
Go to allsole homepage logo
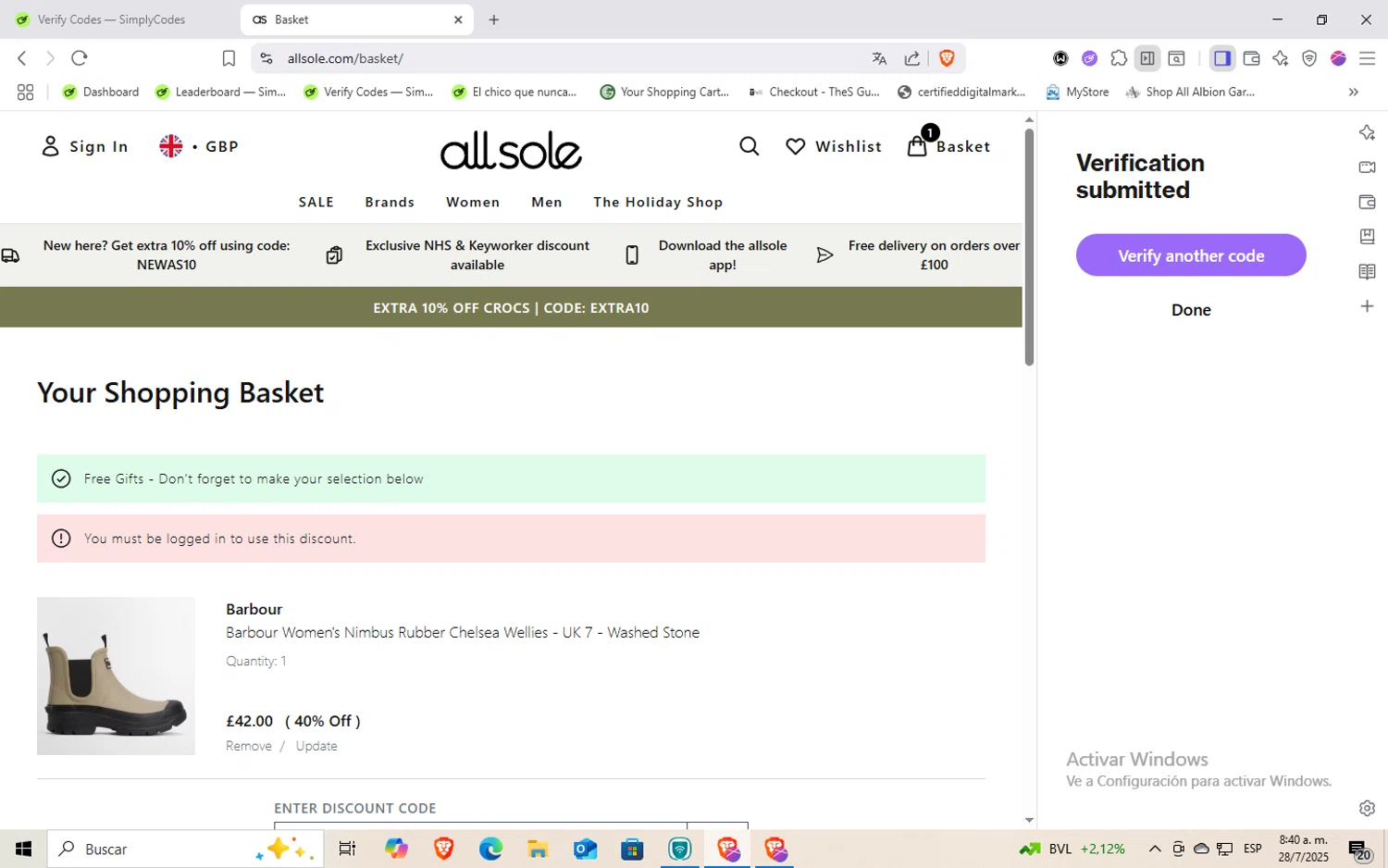click(x=511, y=150)
